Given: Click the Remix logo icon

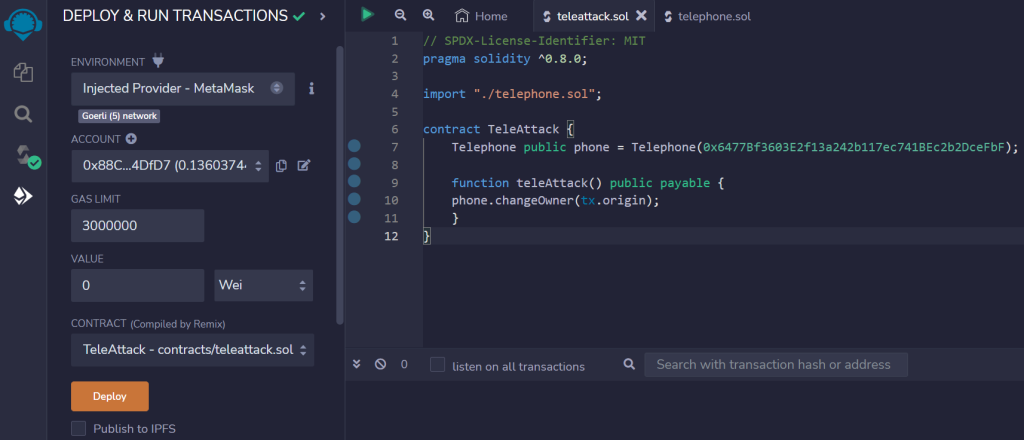Looking at the screenshot, I should pyautogui.click(x=23, y=25).
